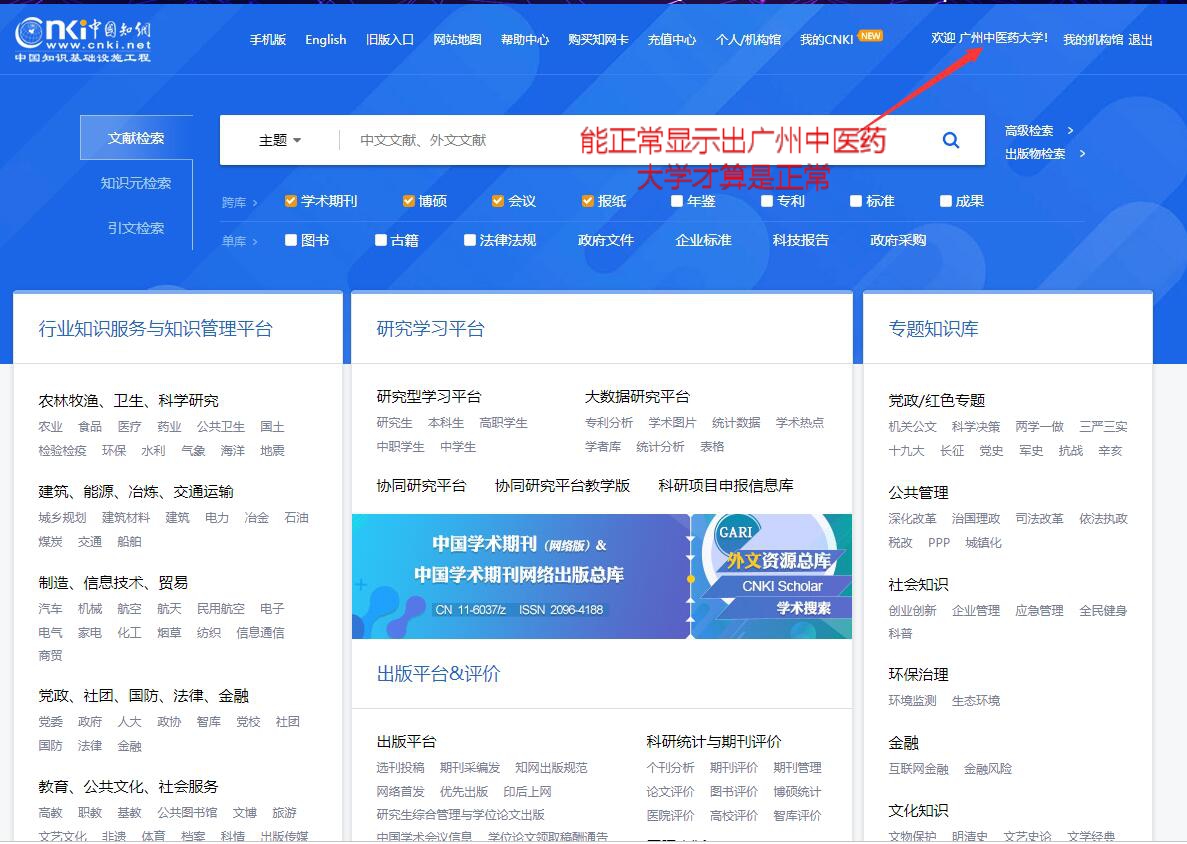Screen dimensions: 1187x844
Task: Toggle the 博硕 checkbox
Action: 409,201
